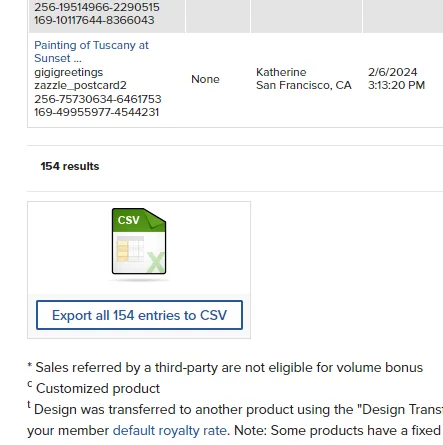Screen dimensions: 443x445
Task: Open the default royalty rate link
Action: pyautogui.click(x=170, y=430)
